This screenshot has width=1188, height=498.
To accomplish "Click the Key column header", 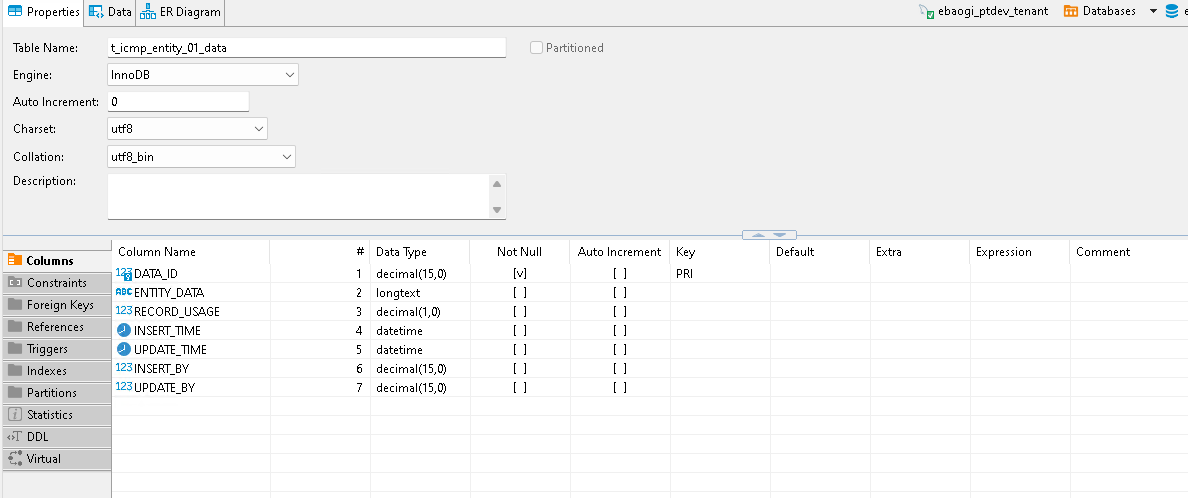I will [x=720, y=252].
